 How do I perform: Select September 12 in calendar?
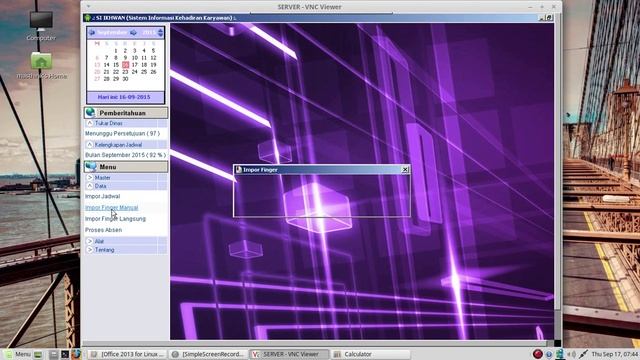point(153,58)
